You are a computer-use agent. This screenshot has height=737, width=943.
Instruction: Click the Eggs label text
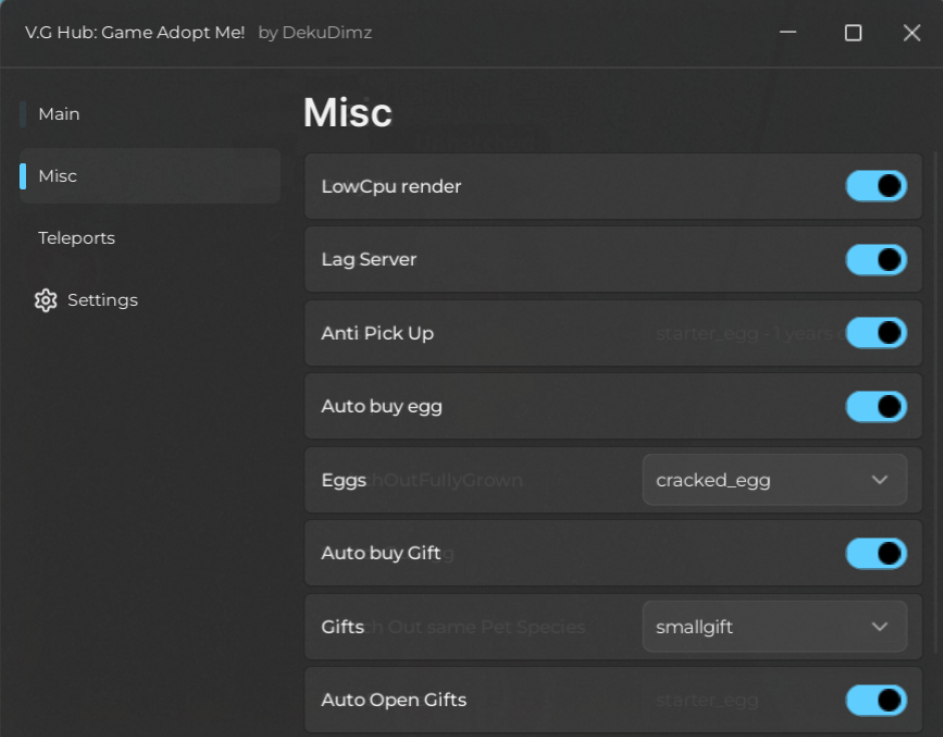point(343,480)
